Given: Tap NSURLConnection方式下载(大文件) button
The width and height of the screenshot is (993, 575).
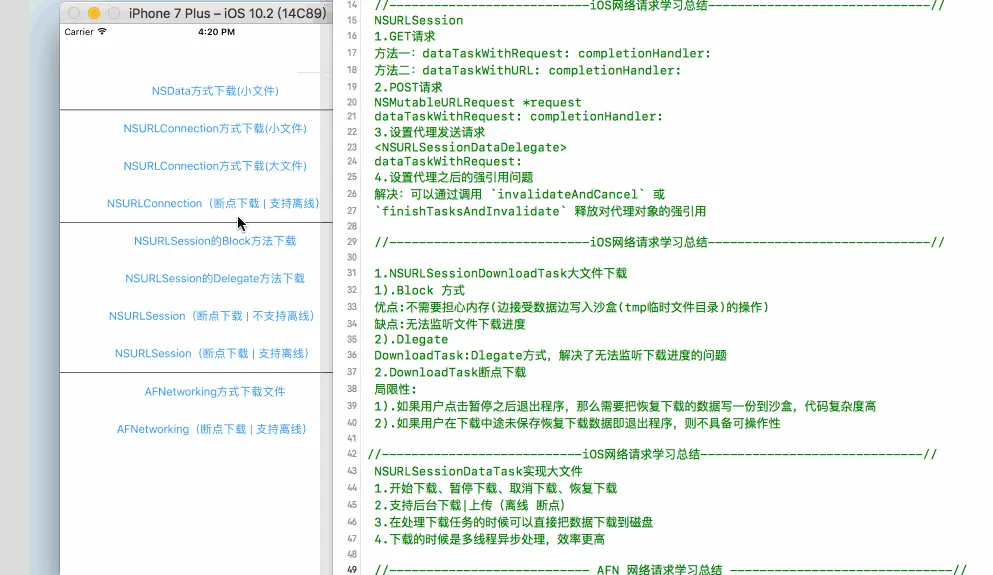Looking at the screenshot, I should pyautogui.click(x=215, y=166).
